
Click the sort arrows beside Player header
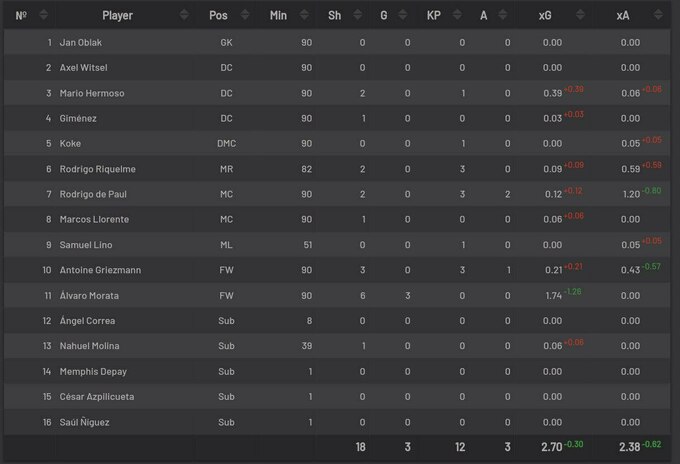pos(183,15)
